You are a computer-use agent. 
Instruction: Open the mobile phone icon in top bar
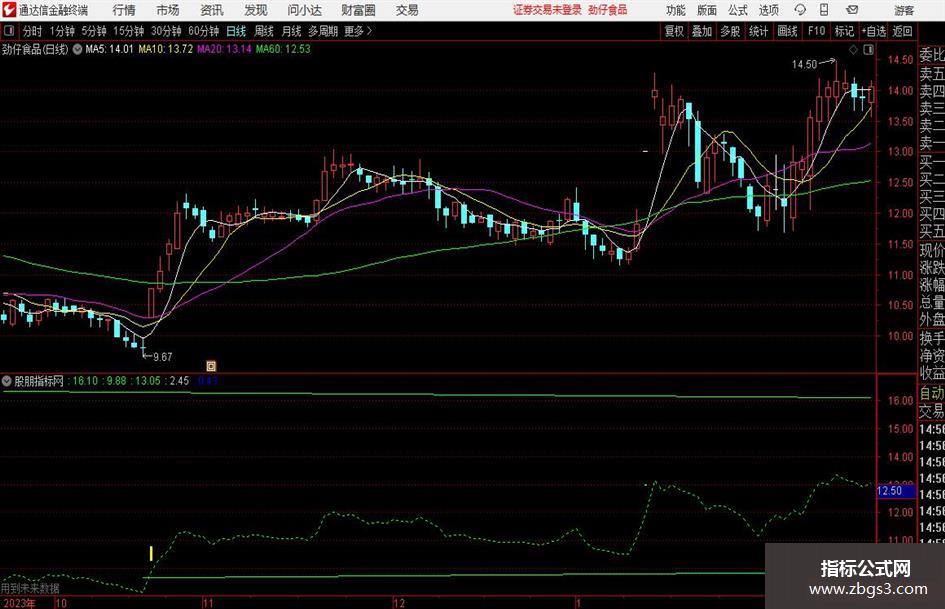coord(824,10)
